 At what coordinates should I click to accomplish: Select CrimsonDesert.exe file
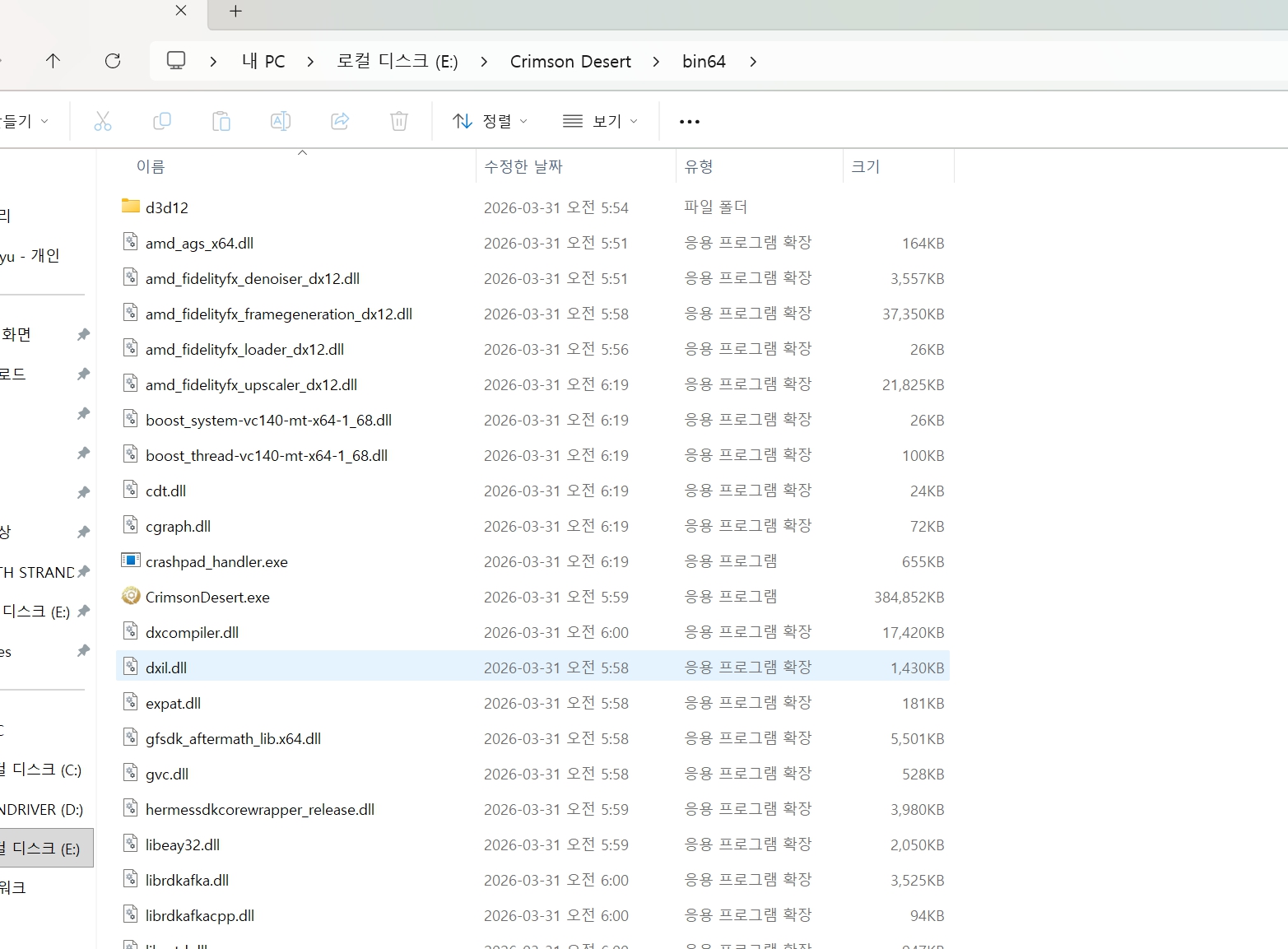tap(207, 597)
